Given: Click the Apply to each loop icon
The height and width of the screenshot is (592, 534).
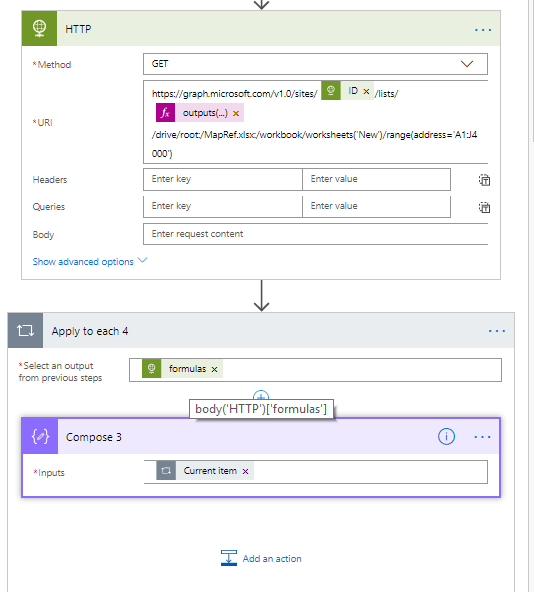Looking at the screenshot, I should [25, 330].
